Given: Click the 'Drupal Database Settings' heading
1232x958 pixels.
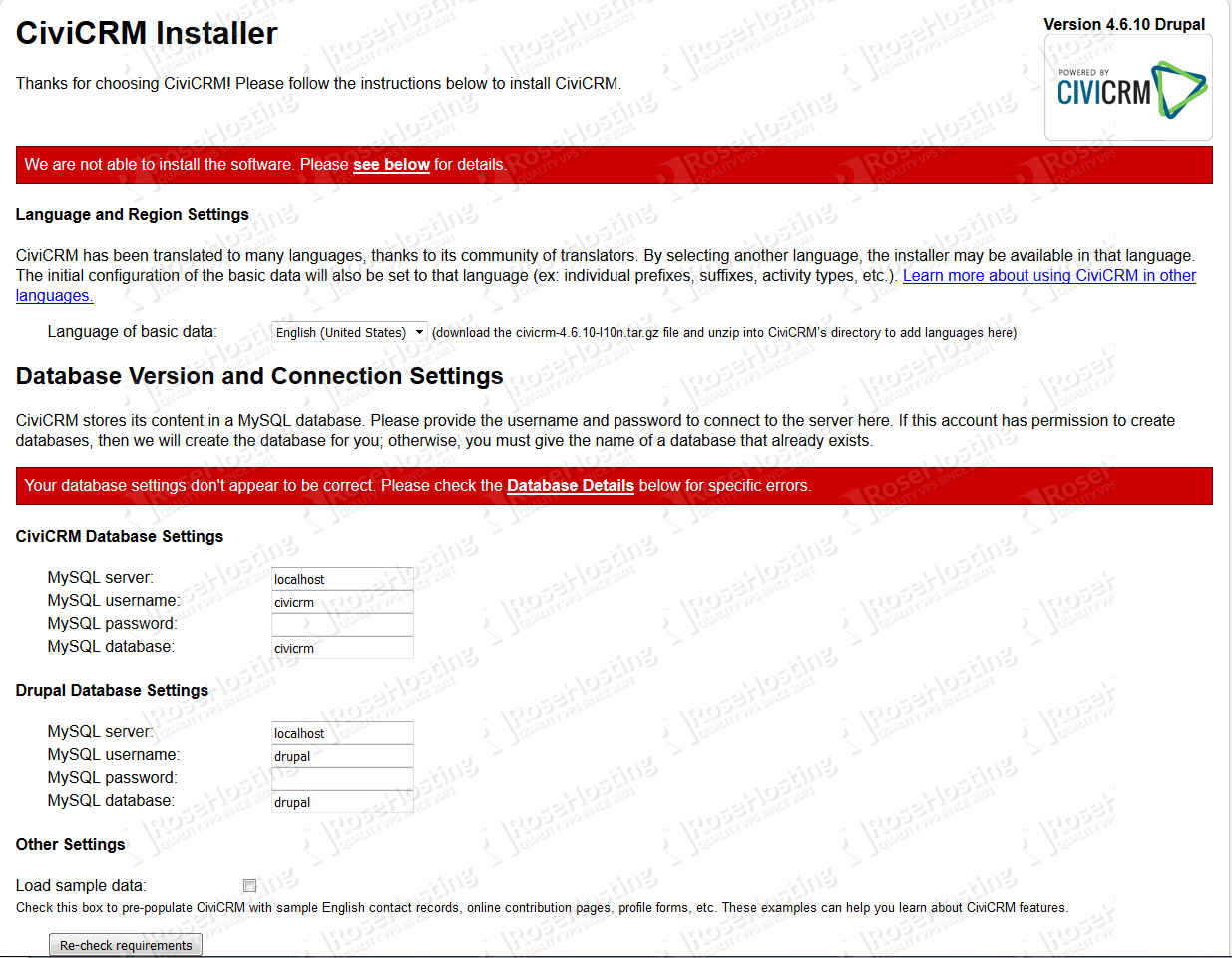Looking at the screenshot, I should (112, 690).
